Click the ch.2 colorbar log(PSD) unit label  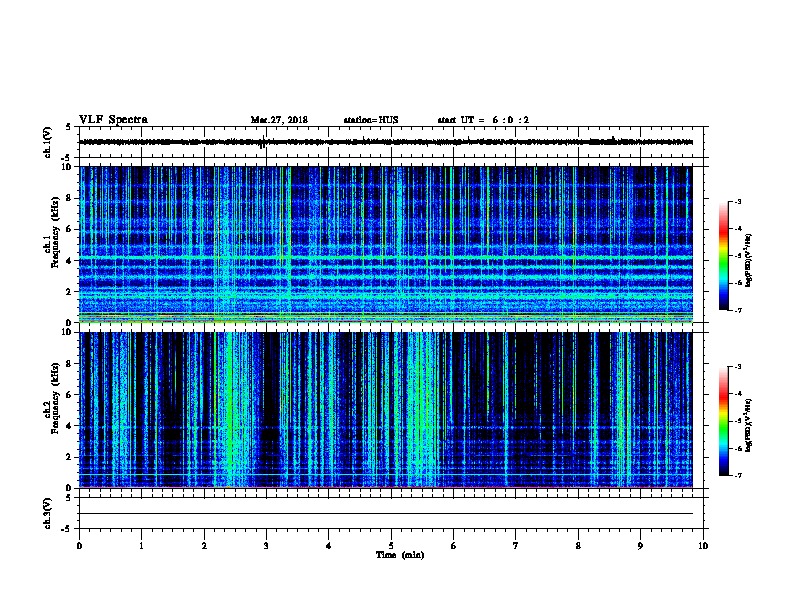pos(748,426)
